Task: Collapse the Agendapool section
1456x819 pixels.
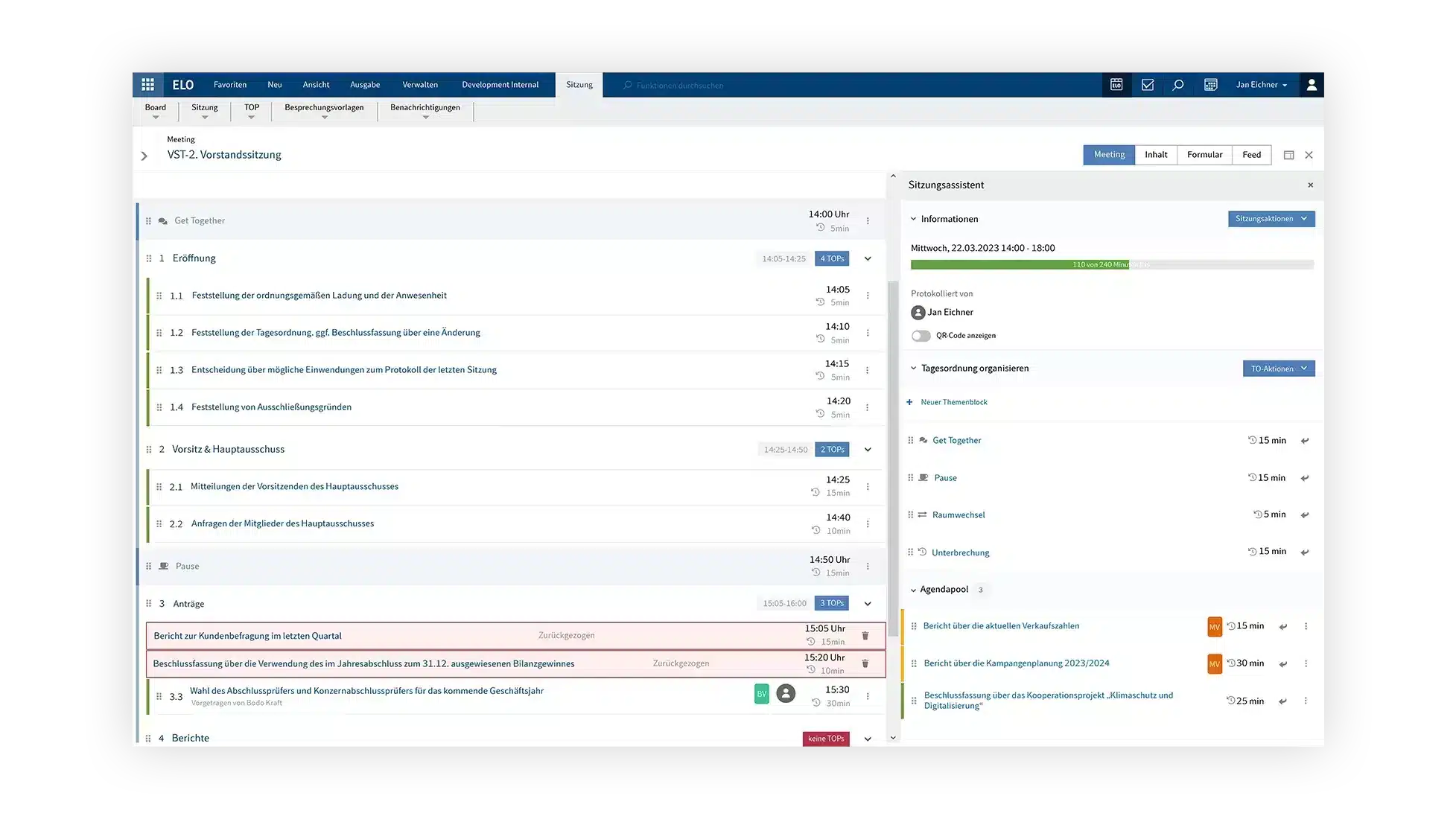Action: click(913, 590)
